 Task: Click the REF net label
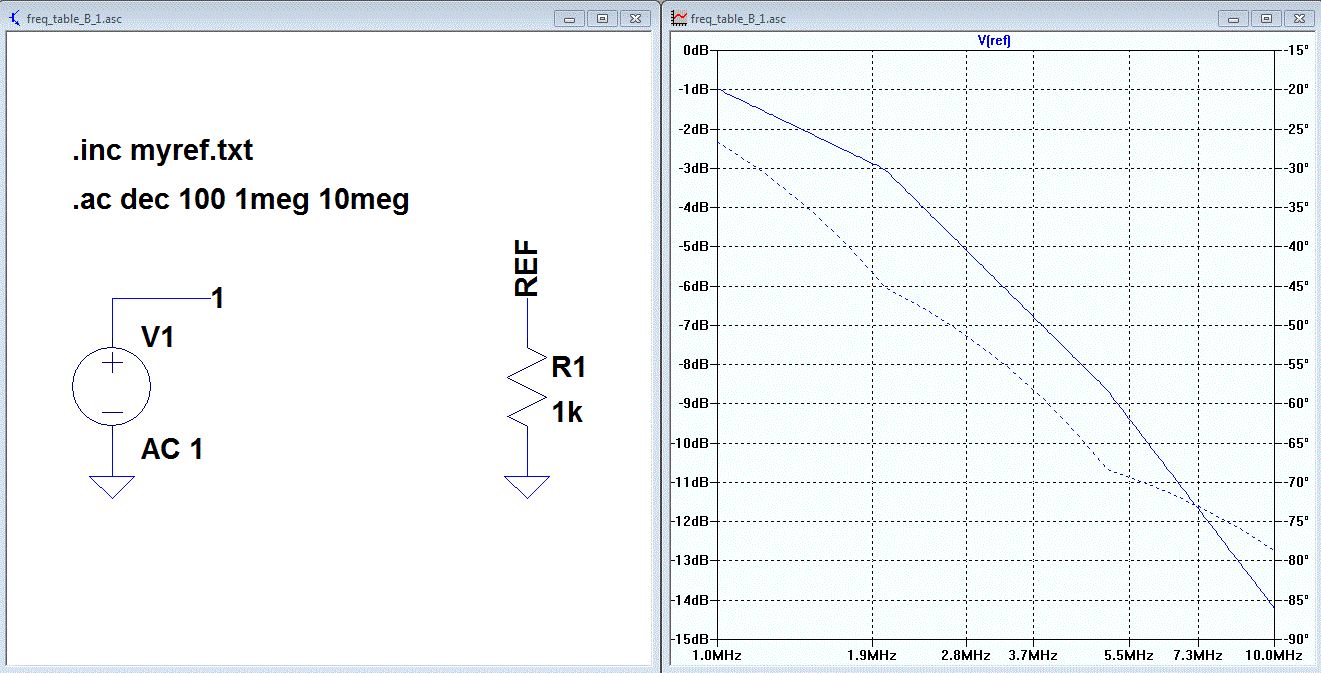527,270
